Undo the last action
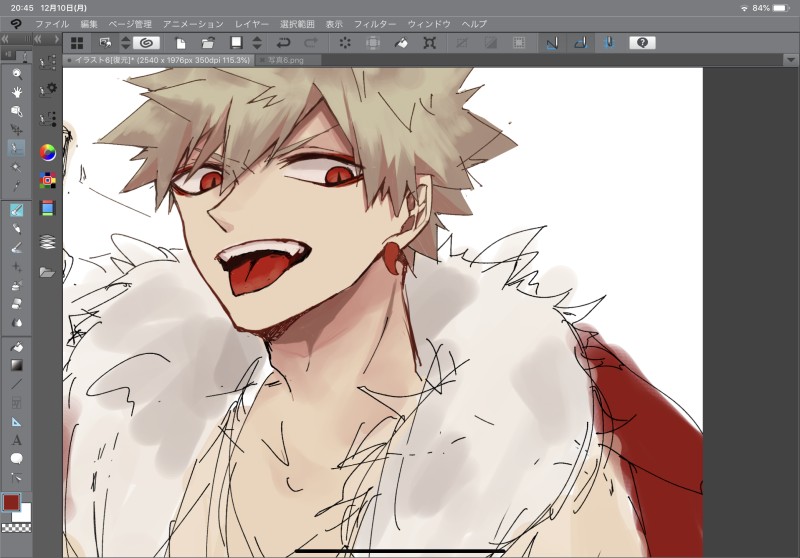 [x=283, y=43]
